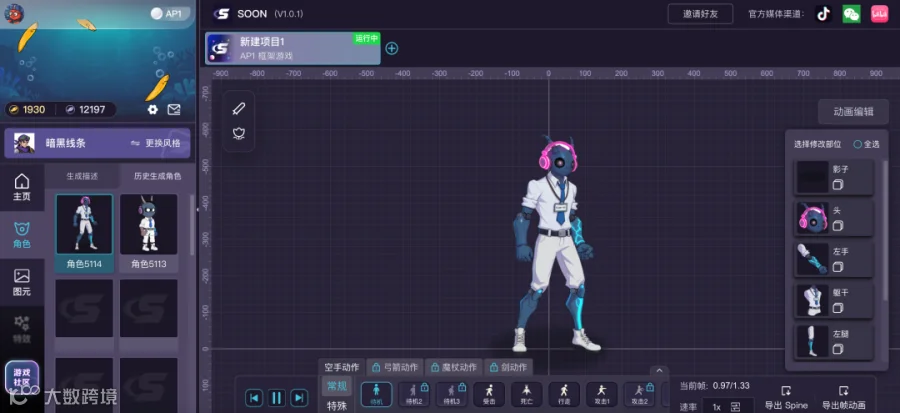Click the 头 head part thumbnail
This screenshot has width=900, height=413.
812,219
